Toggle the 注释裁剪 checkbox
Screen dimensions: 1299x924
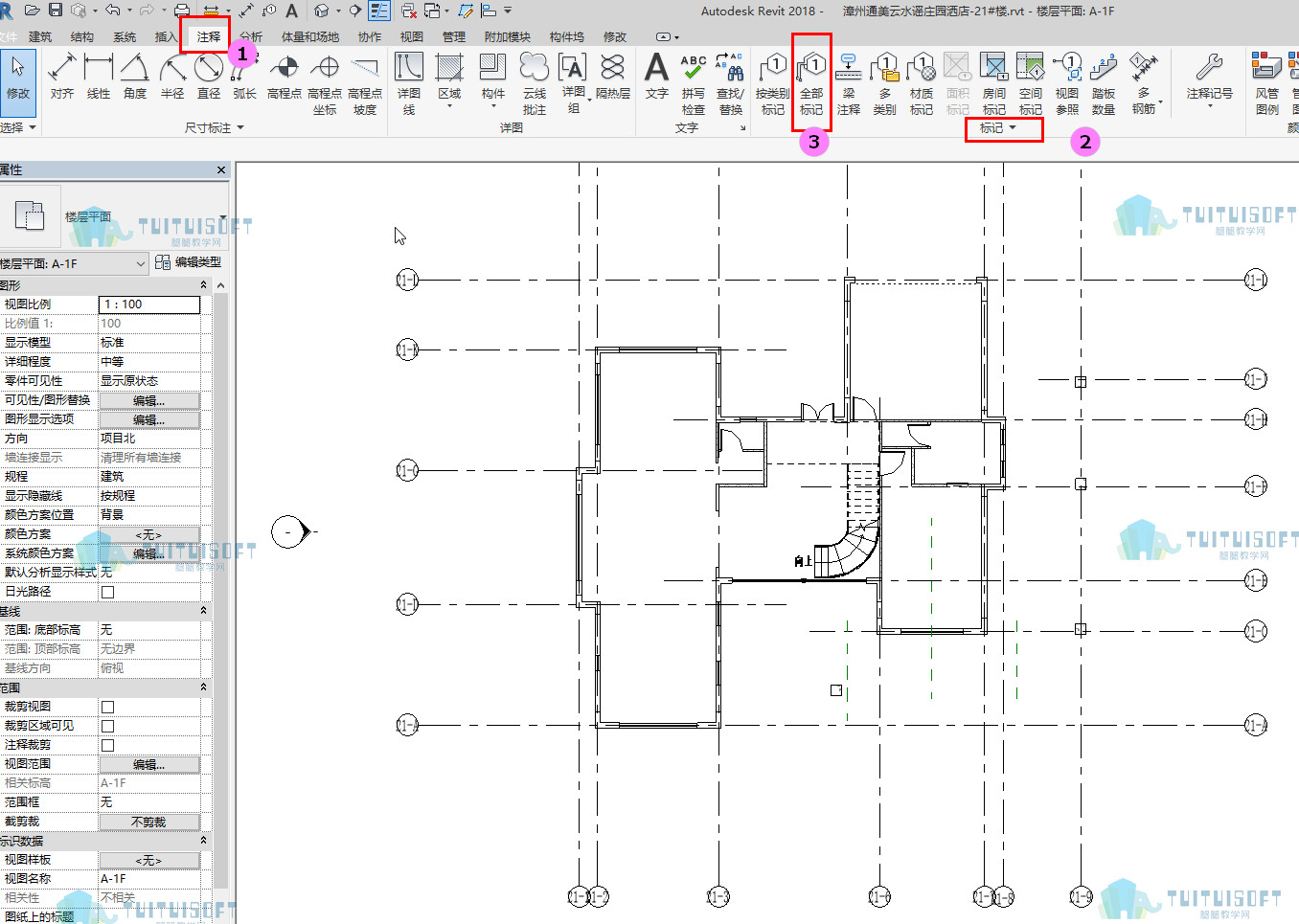tap(108, 745)
